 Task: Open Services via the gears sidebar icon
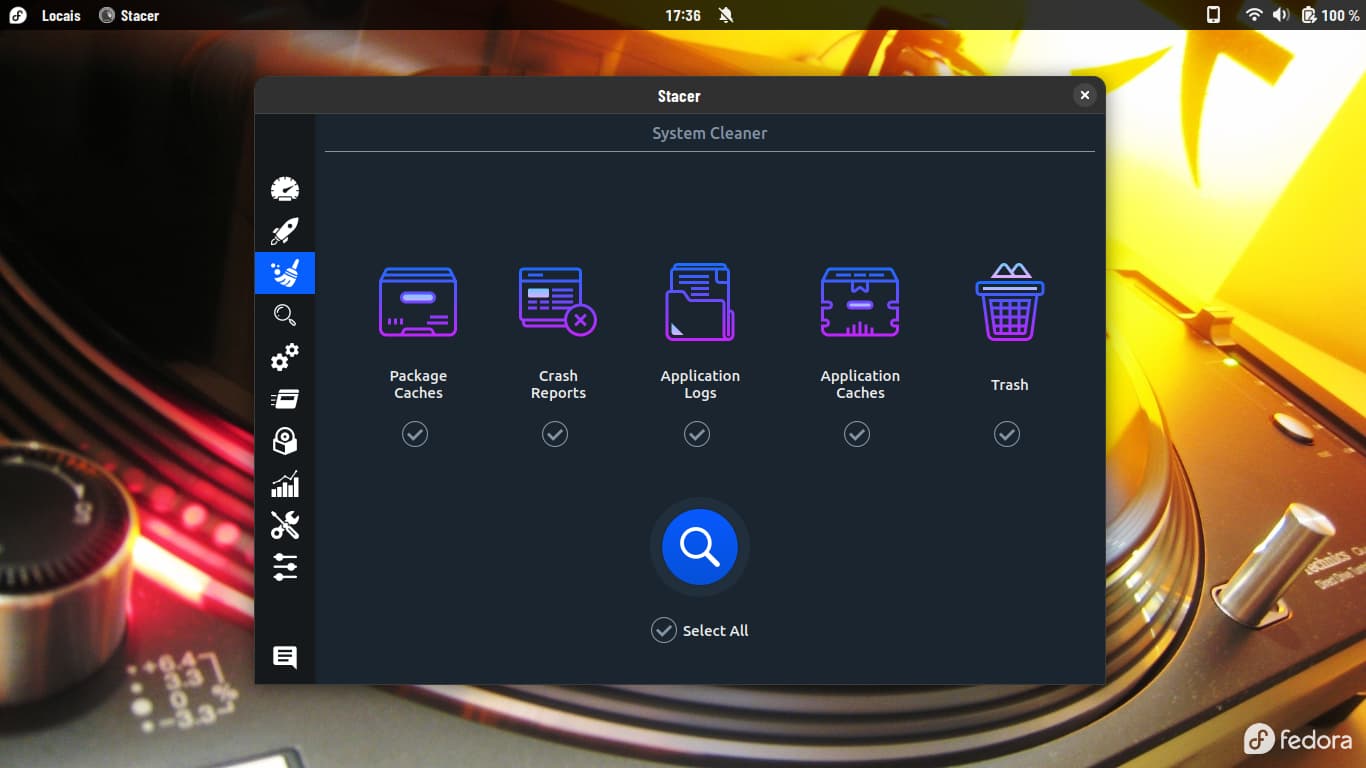pos(285,357)
